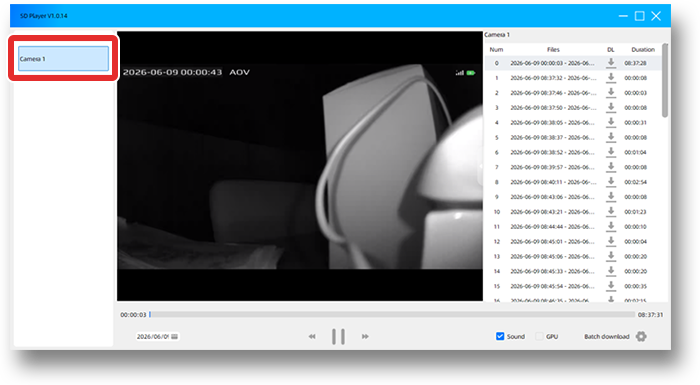
Task: Disable the Sound checkbox
Action: pos(500,336)
